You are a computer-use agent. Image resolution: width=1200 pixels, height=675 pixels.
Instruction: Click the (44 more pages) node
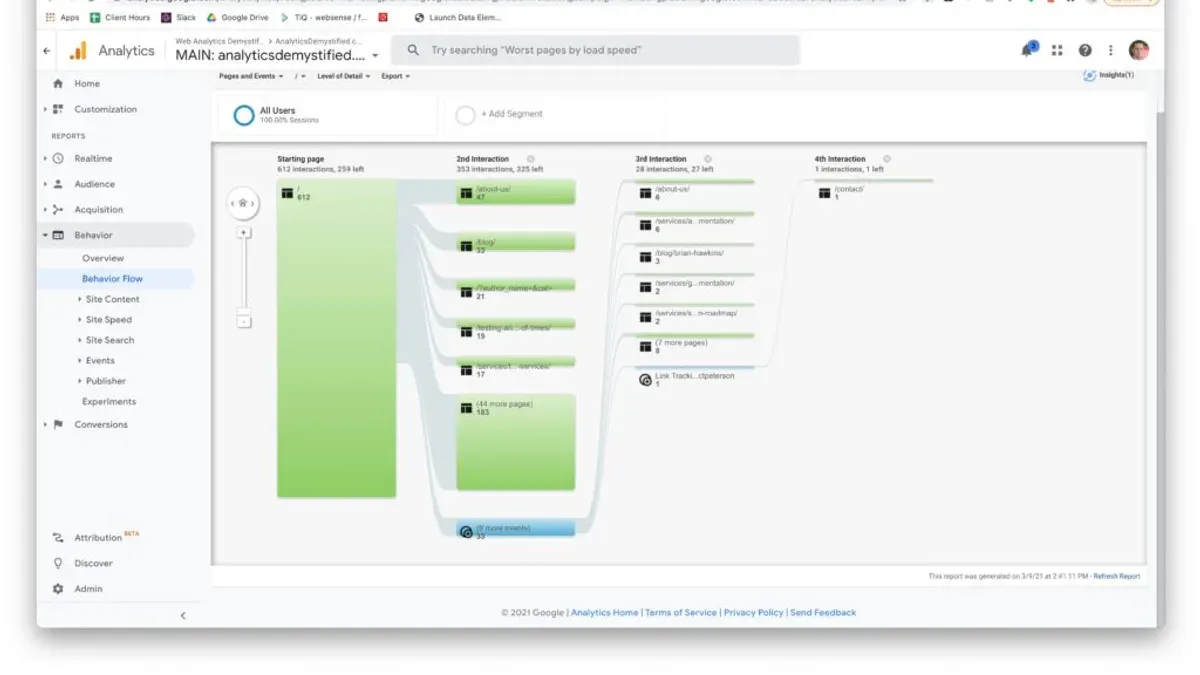point(516,442)
